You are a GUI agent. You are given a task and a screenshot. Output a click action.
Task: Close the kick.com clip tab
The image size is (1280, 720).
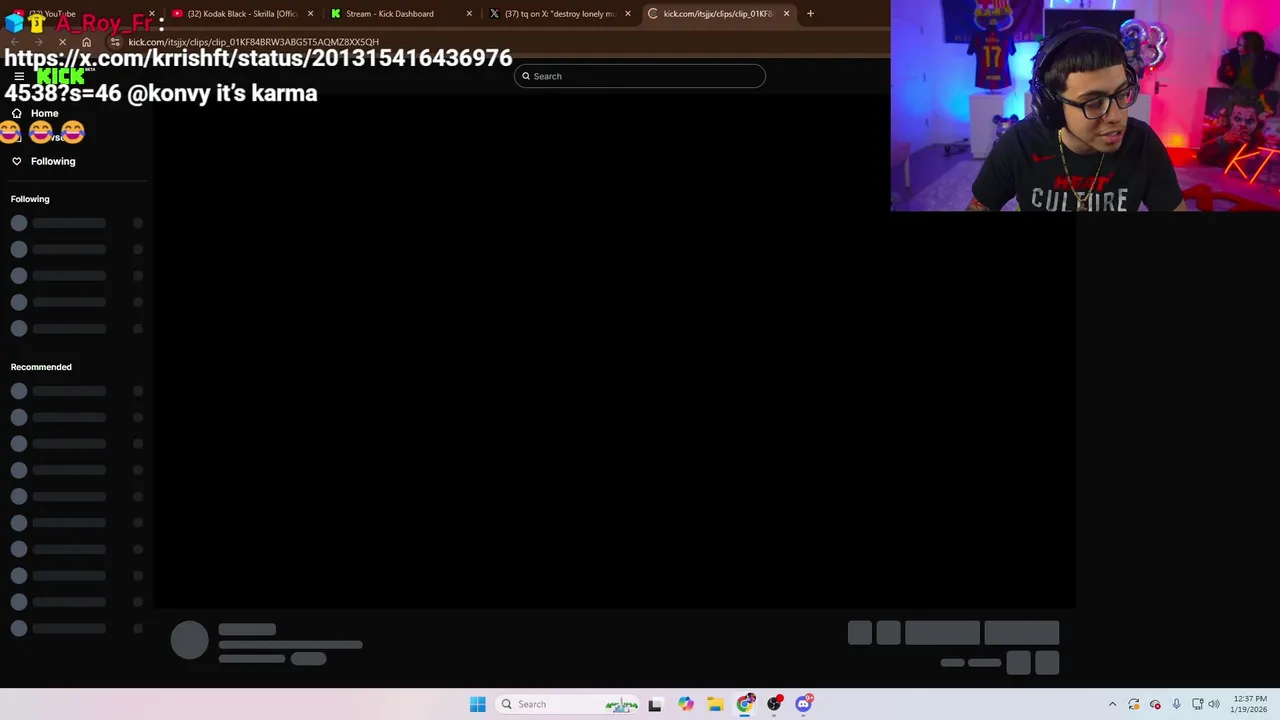point(786,14)
